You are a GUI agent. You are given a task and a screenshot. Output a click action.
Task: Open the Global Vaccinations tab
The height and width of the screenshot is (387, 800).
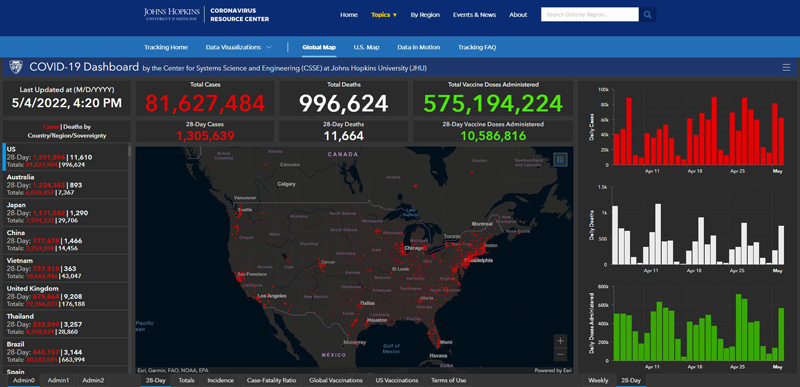pyautogui.click(x=336, y=380)
